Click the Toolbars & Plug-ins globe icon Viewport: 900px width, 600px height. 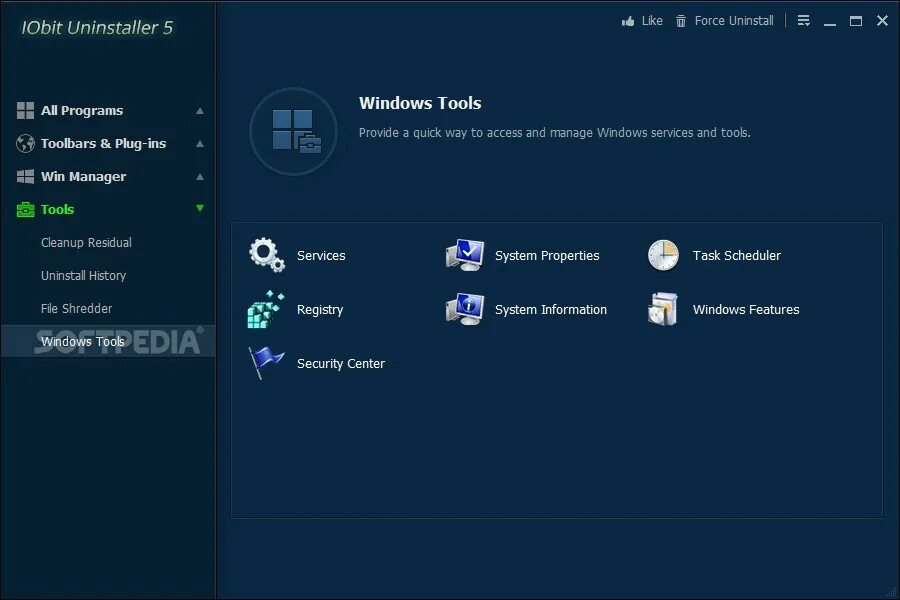(25, 144)
